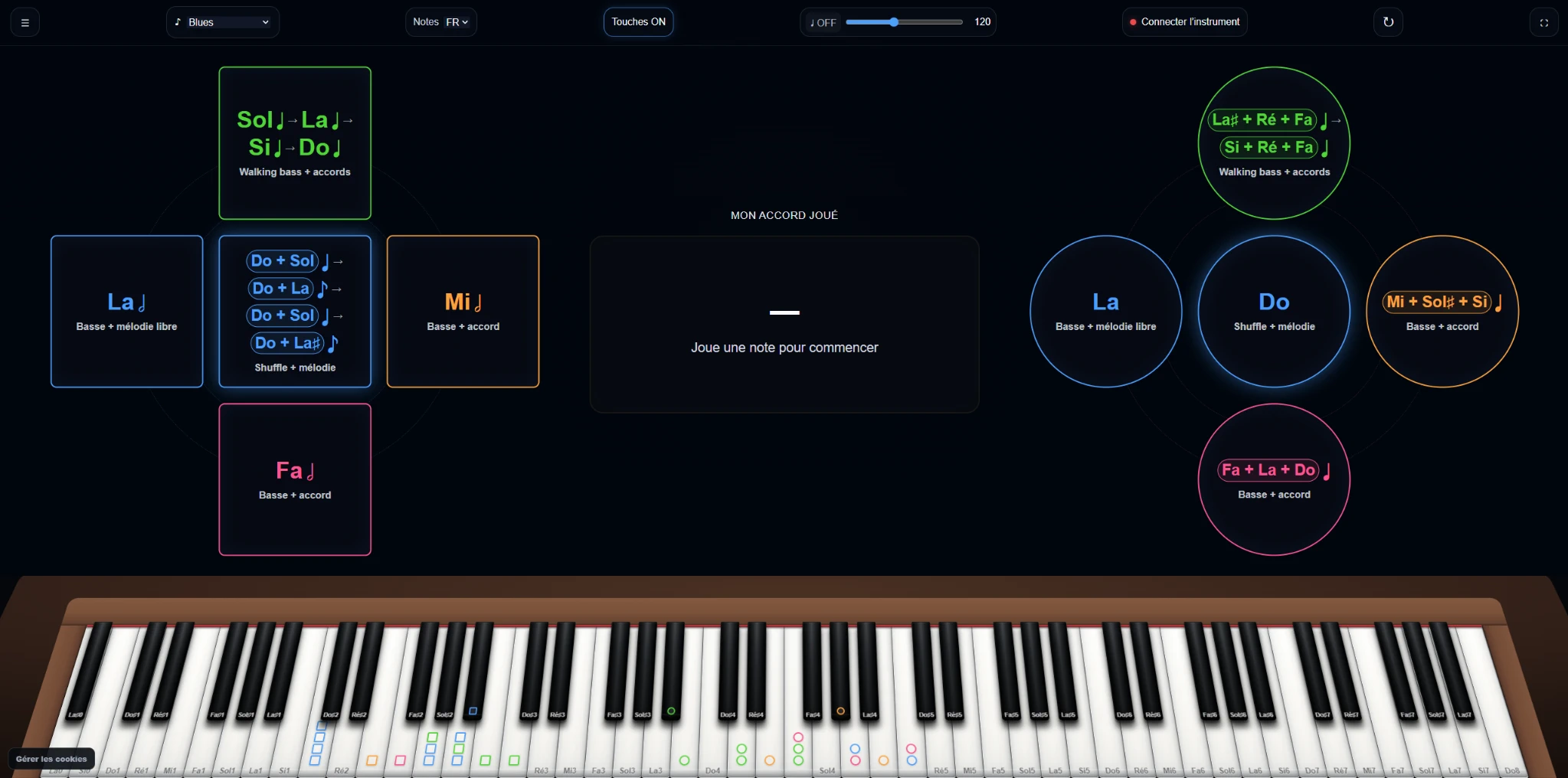Play the Sol4 black key with orange marker
The image size is (1568, 778).
coord(841,674)
